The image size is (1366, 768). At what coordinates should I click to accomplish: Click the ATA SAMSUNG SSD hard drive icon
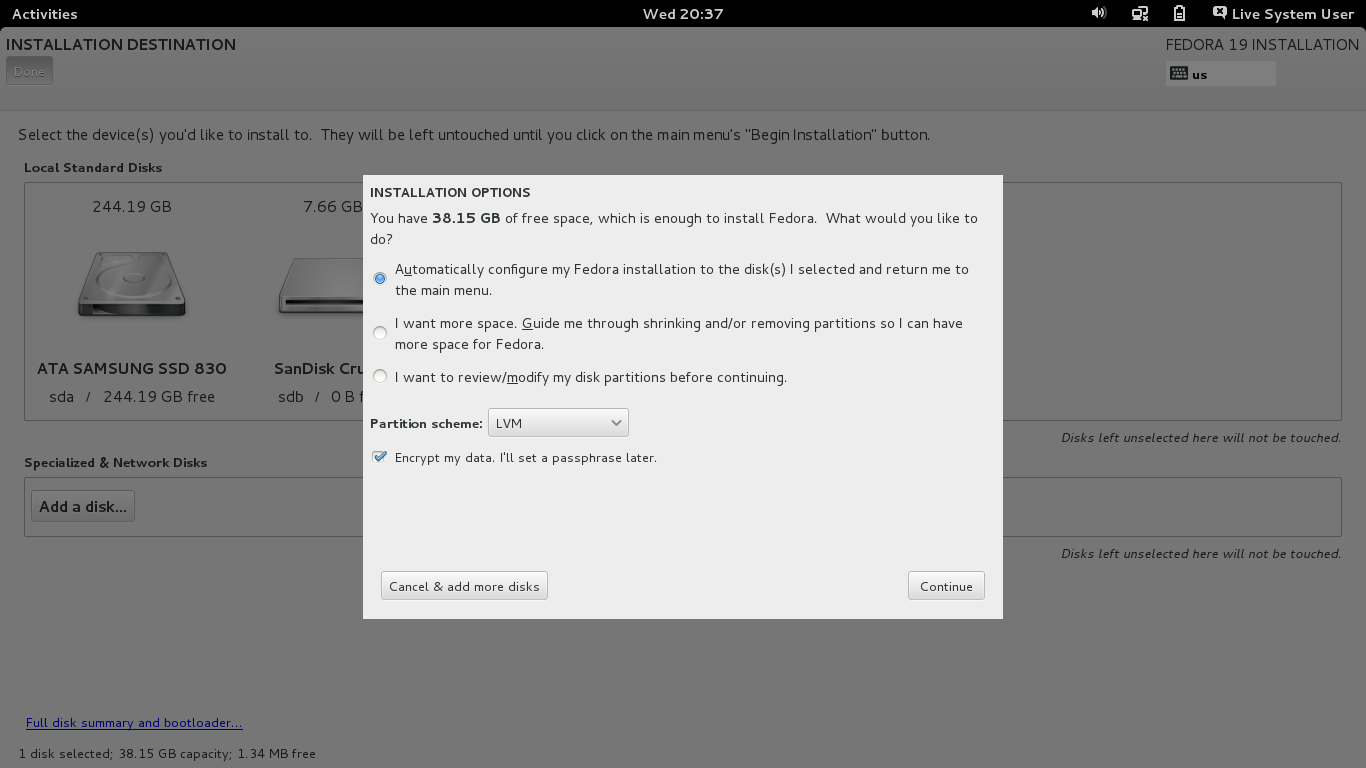pos(132,284)
